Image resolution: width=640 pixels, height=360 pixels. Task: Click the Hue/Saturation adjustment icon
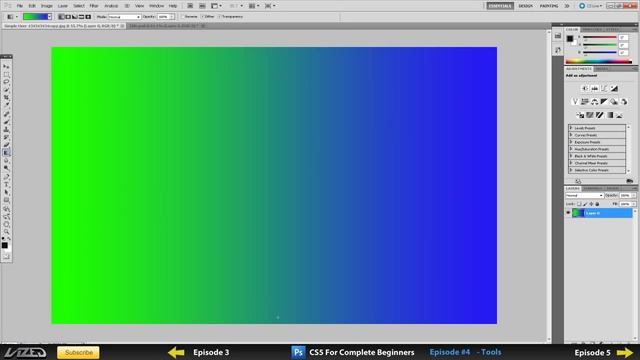tap(585, 102)
